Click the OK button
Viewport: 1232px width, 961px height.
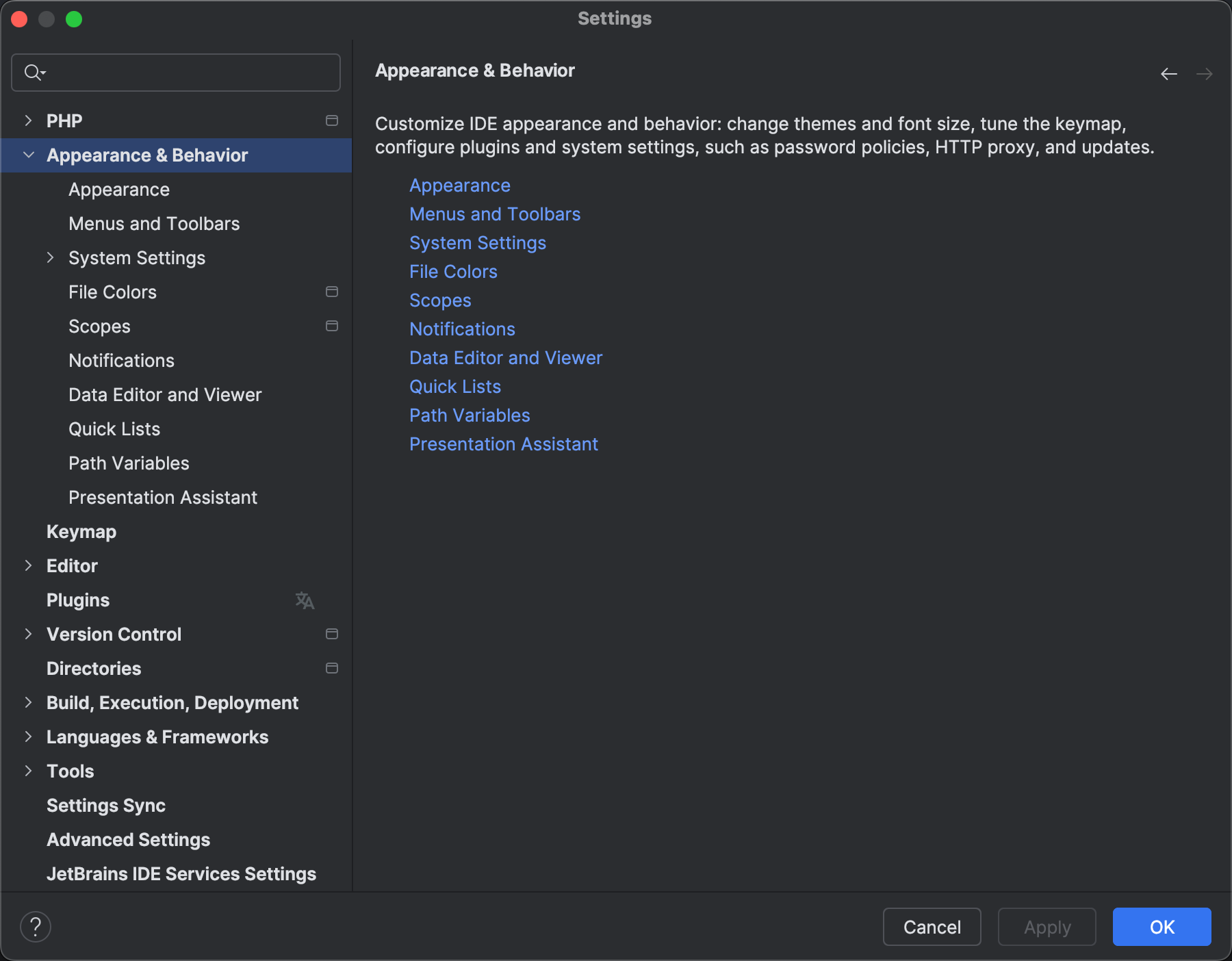click(x=1161, y=927)
